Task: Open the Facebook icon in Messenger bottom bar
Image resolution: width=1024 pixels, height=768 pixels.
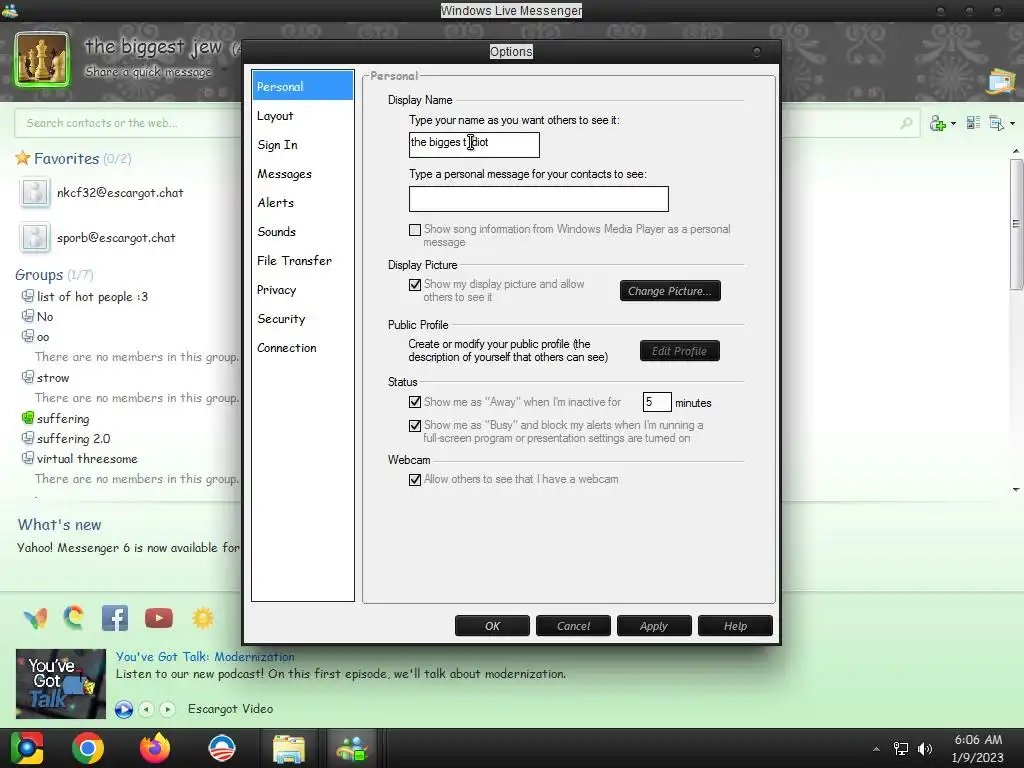Action: coord(115,618)
